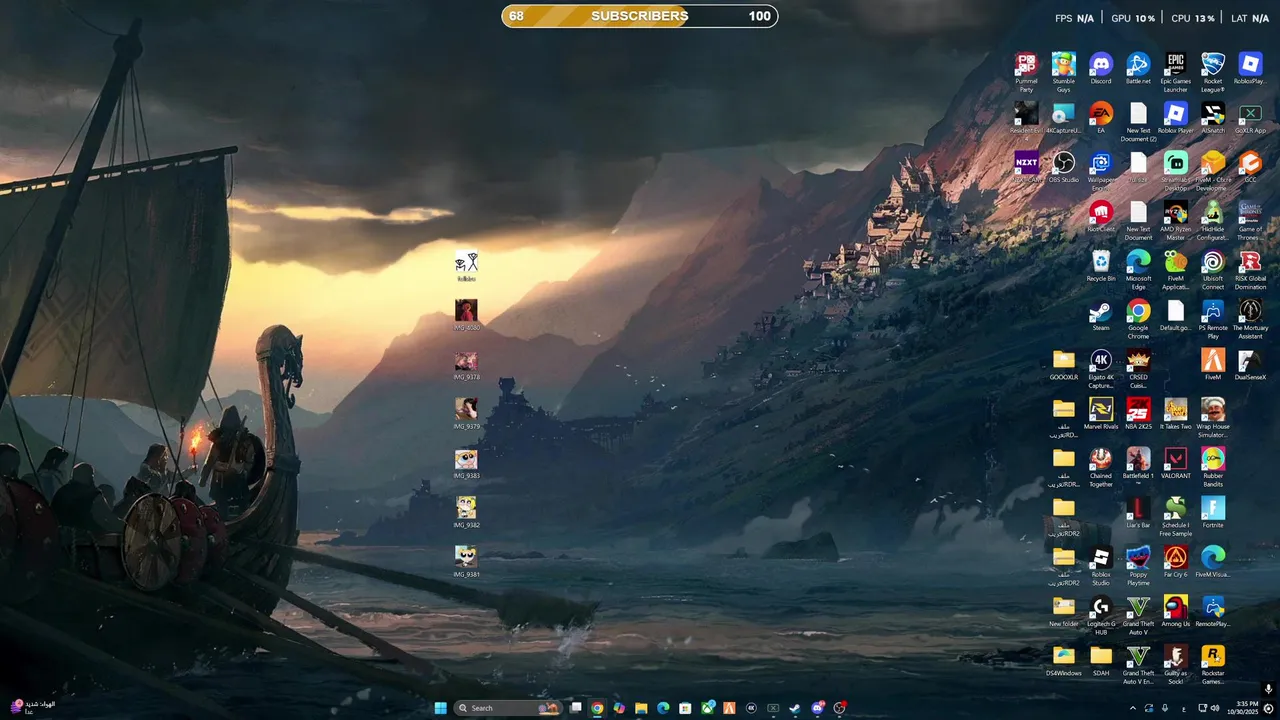Image resolution: width=1280 pixels, height=720 pixels.
Task: Launch Stumble Guys from the desktop
Action: (1063, 72)
